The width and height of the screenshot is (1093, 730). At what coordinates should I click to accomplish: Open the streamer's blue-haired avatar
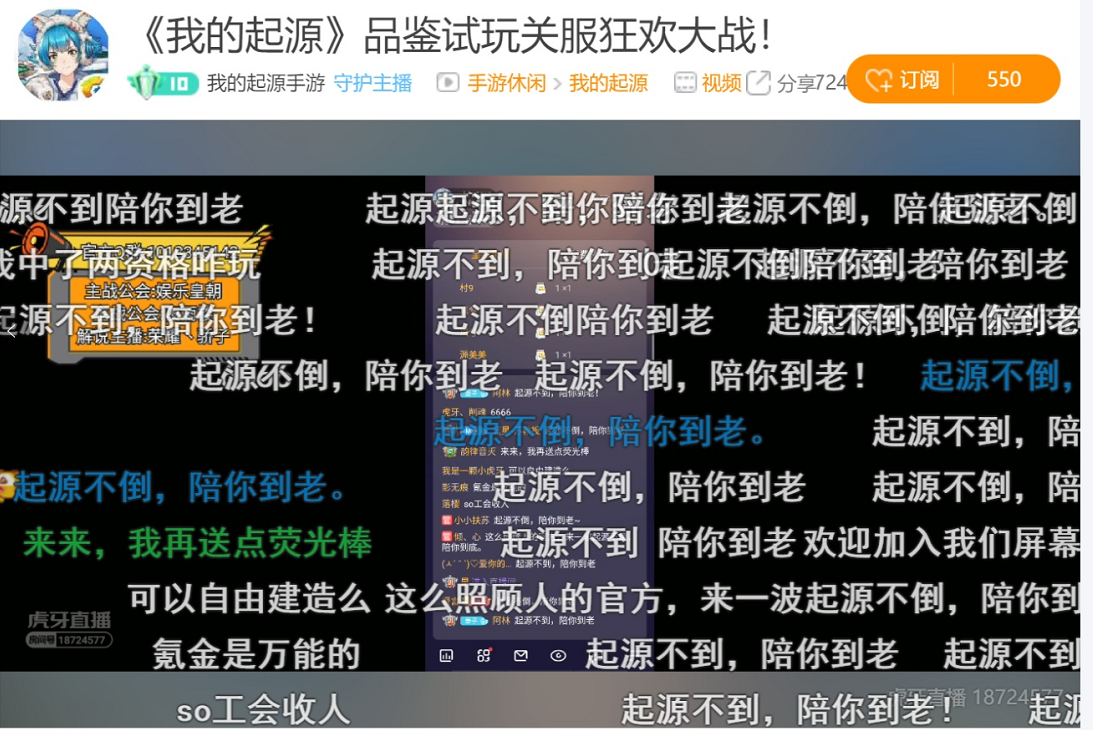pos(63,56)
